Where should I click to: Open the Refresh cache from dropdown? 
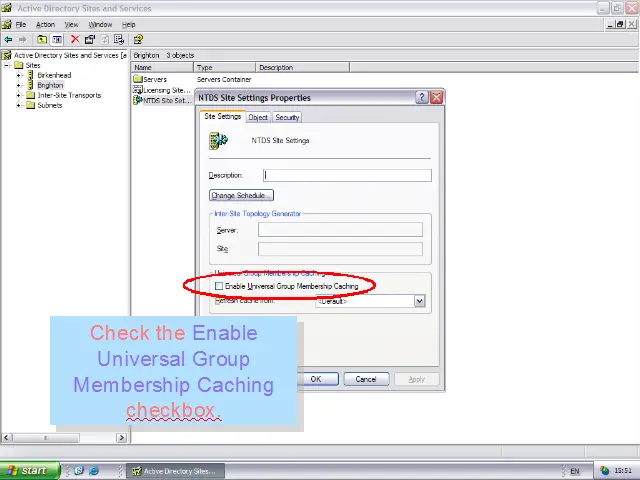click(420, 301)
